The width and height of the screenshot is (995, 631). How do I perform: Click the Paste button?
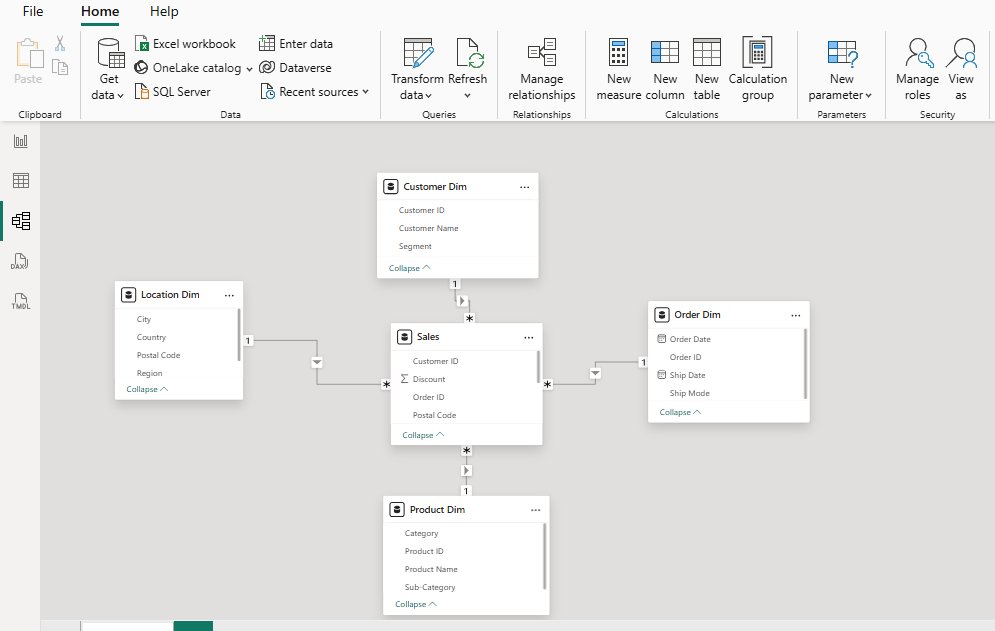[x=28, y=62]
